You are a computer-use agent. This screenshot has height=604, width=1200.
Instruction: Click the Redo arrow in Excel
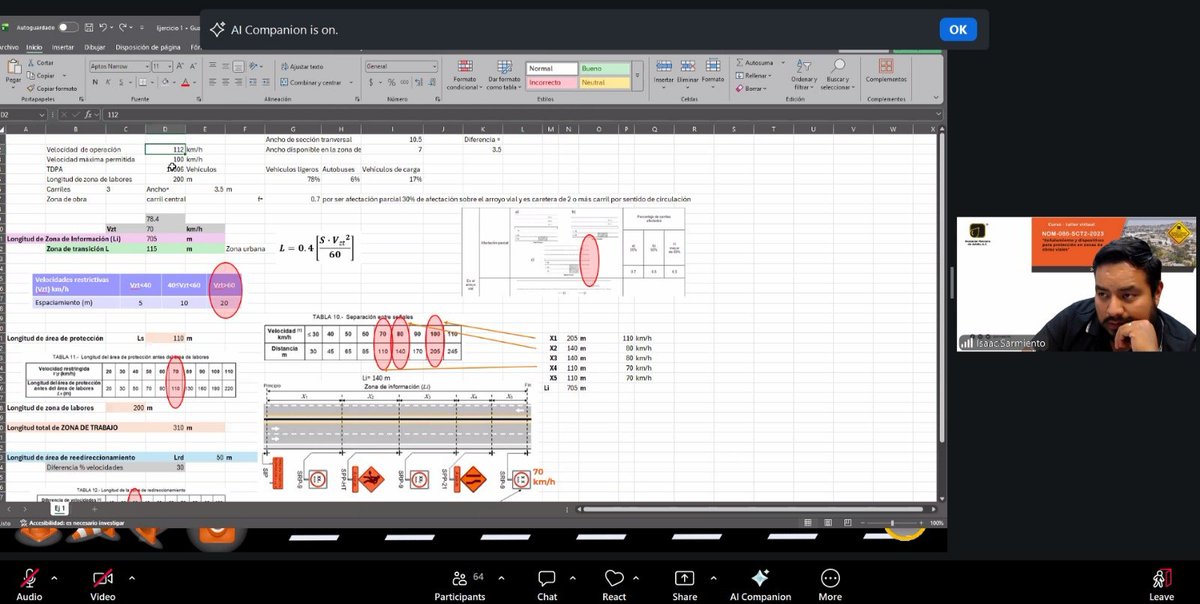click(123, 27)
